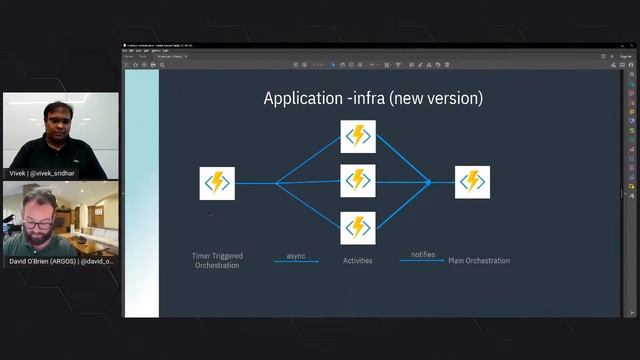Click the Main Orchestration label
The width and height of the screenshot is (640, 360).
pyautogui.click(x=479, y=260)
